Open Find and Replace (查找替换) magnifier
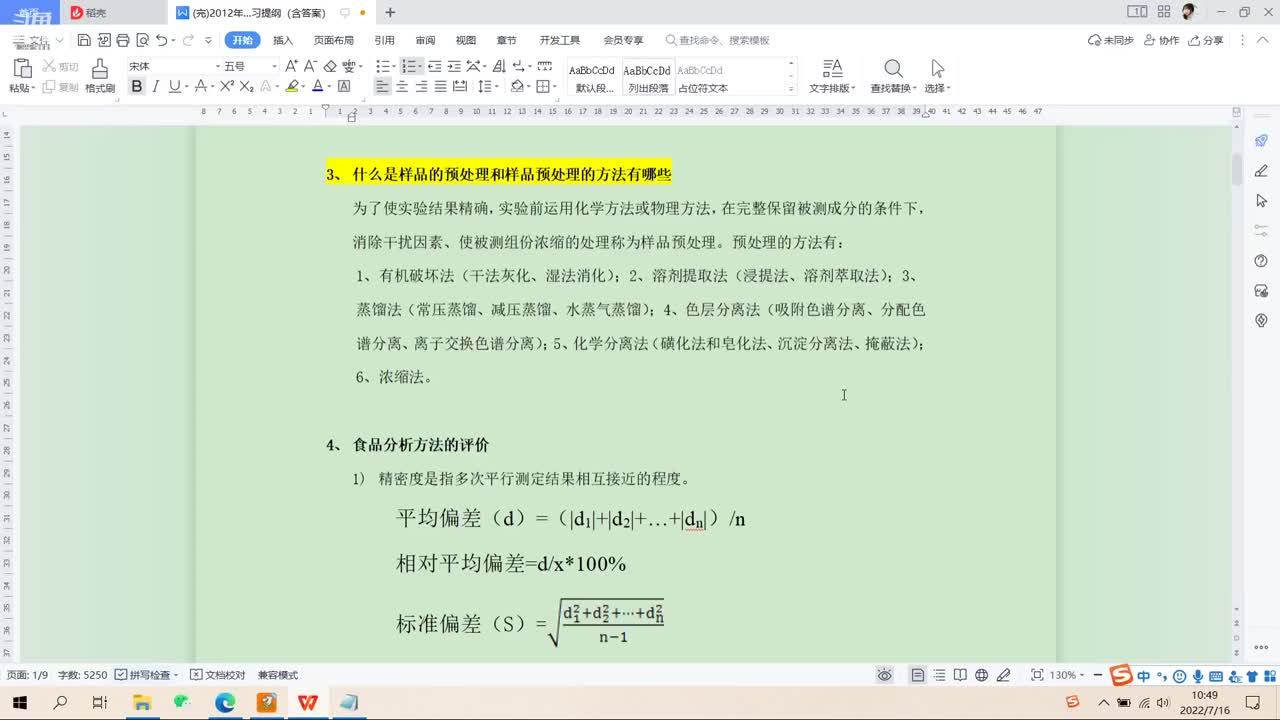Image resolution: width=1280 pixels, height=720 pixels. coord(892,69)
